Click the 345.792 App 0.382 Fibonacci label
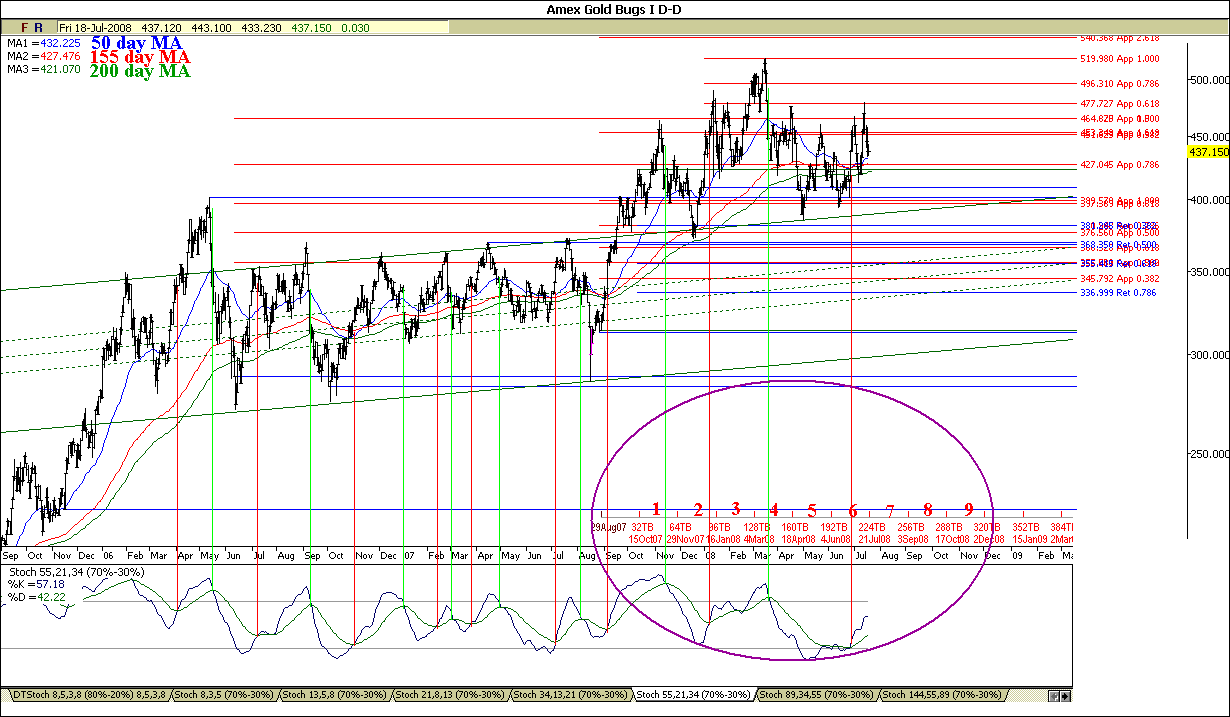 click(x=1119, y=278)
